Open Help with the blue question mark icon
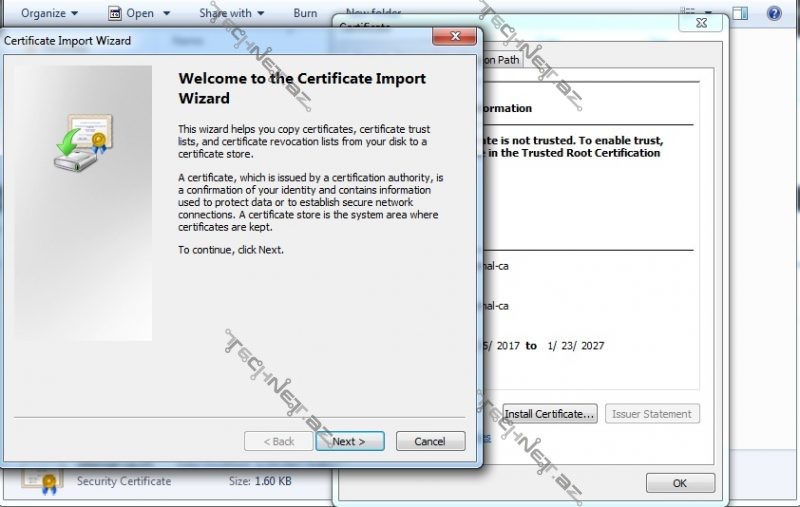800x507 pixels. 773,14
